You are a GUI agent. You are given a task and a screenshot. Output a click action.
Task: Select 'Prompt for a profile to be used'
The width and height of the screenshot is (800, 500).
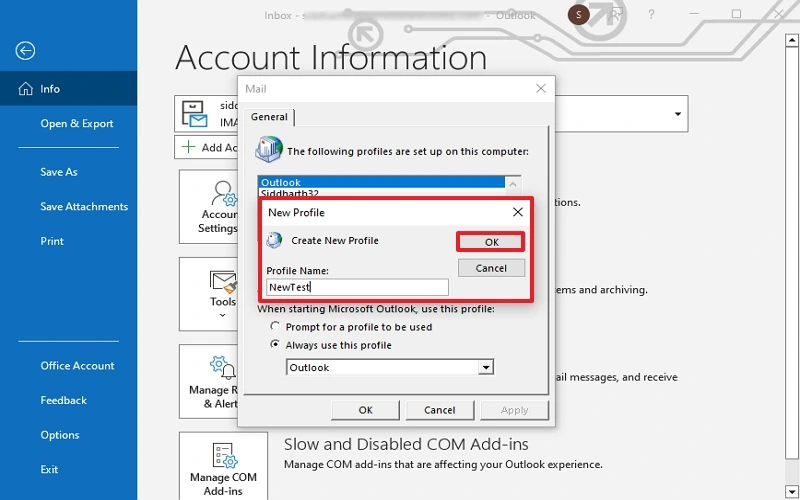coord(275,327)
